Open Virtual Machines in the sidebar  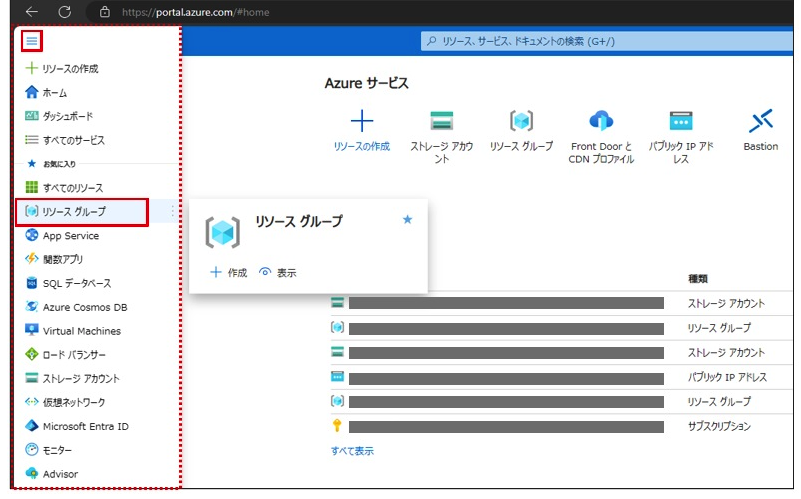pyautogui.click(x=81, y=331)
